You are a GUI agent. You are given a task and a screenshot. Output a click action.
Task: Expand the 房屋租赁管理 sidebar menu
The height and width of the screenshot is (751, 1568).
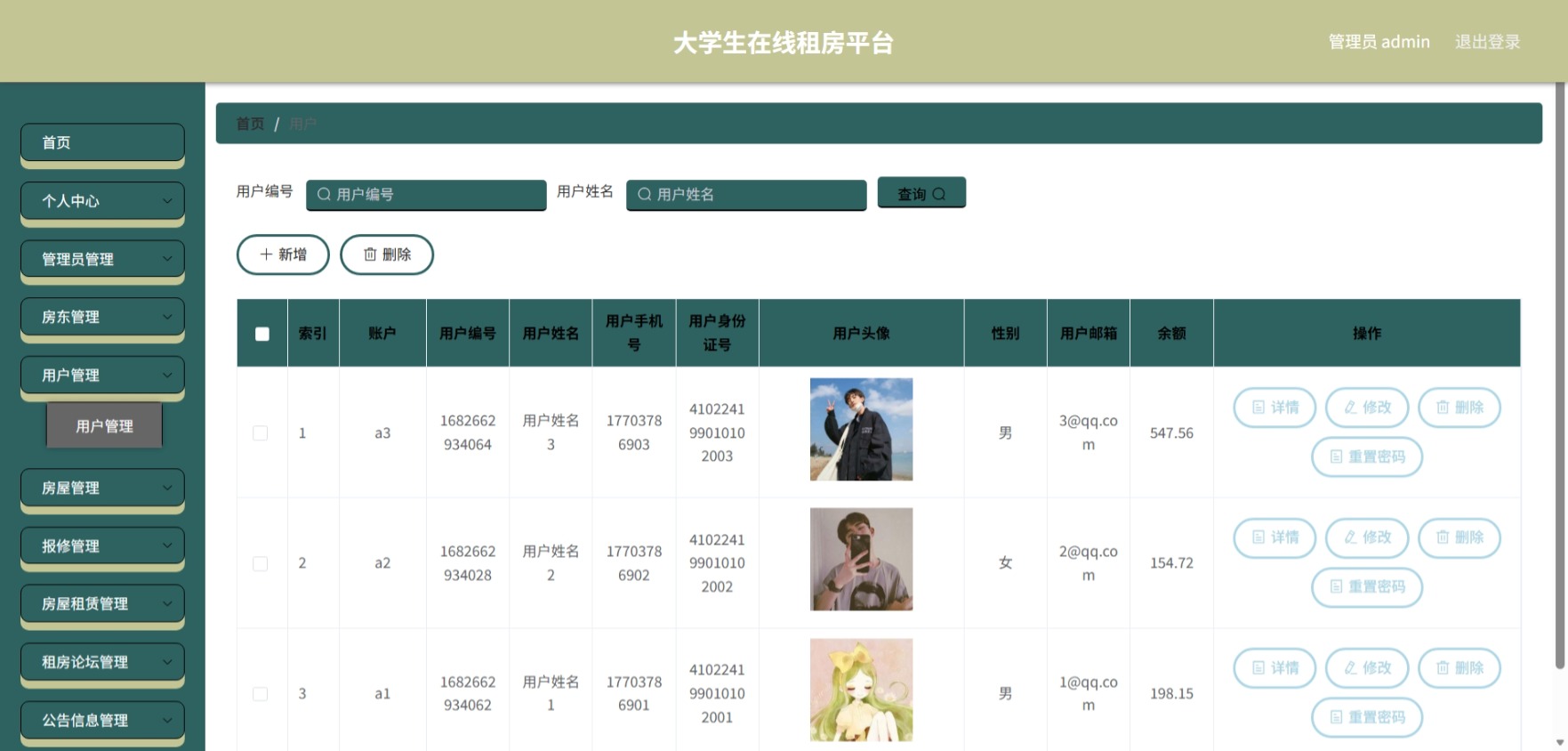(x=102, y=604)
